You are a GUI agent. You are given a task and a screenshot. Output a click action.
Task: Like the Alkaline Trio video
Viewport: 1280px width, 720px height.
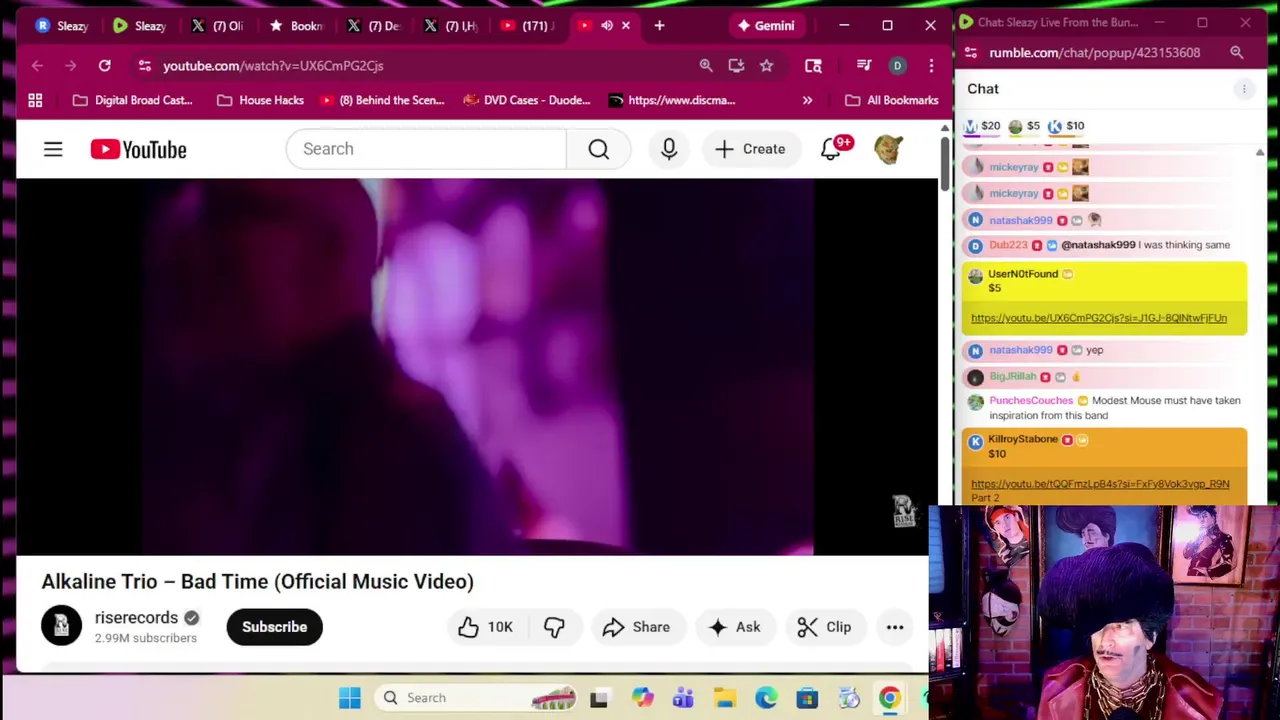[486, 627]
